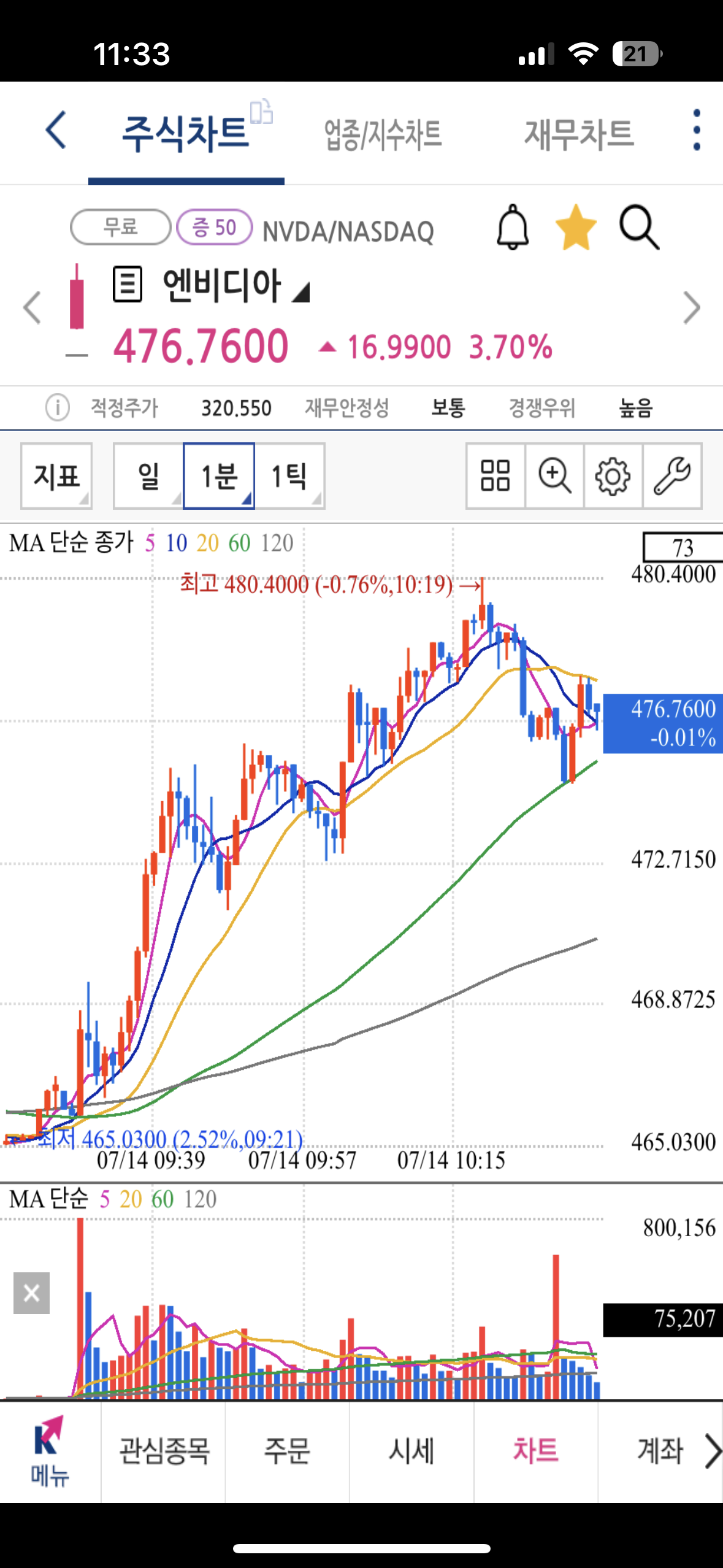Open the stock info document icon

click(x=128, y=284)
